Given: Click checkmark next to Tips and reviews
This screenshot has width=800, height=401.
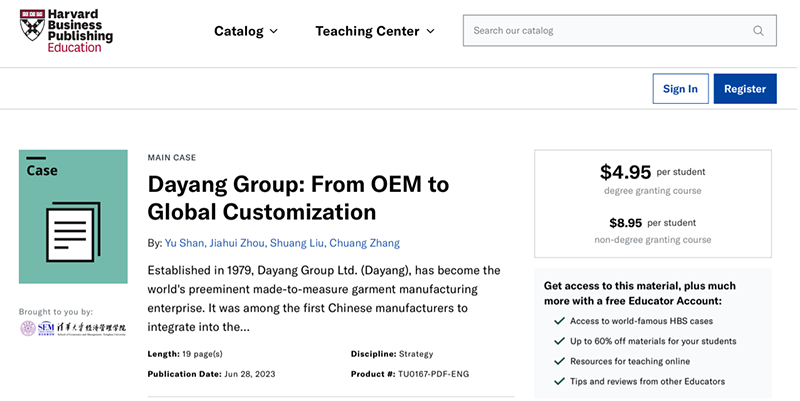Looking at the screenshot, I should (558, 381).
